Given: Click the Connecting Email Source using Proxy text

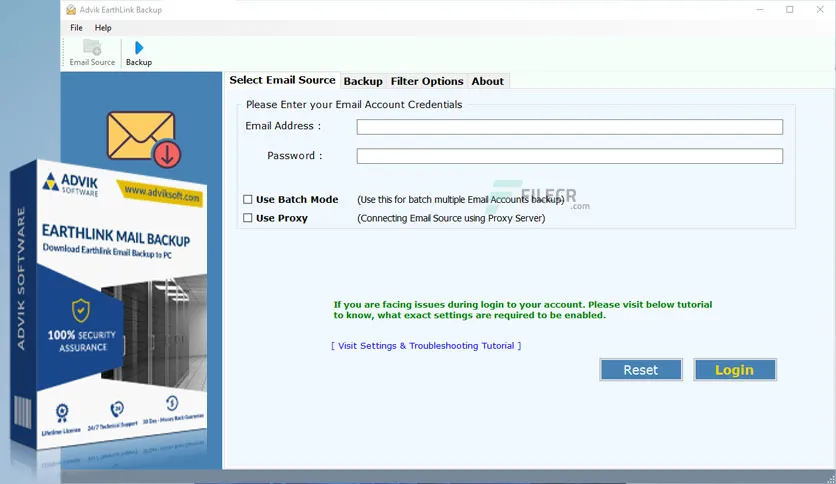Looking at the screenshot, I should (x=451, y=218).
